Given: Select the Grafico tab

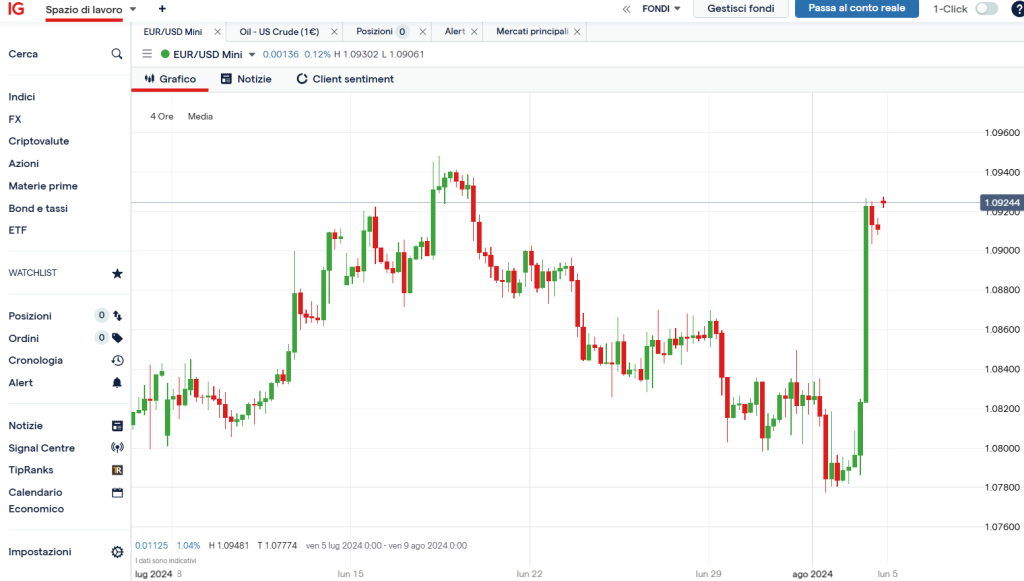Looking at the screenshot, I should (x=170, y=79).
